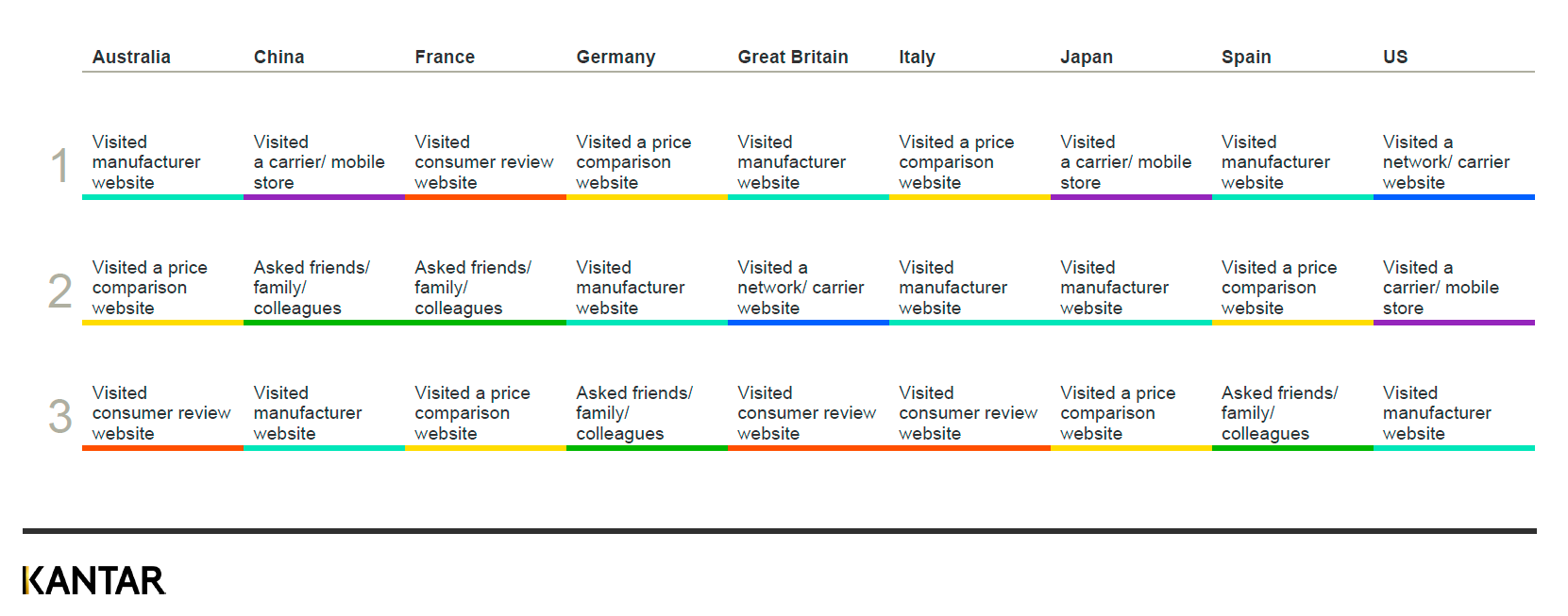Click Spain's rank 3 Asked friends/family/colleagues
1568x616 pixels.
pos(1278,413)
